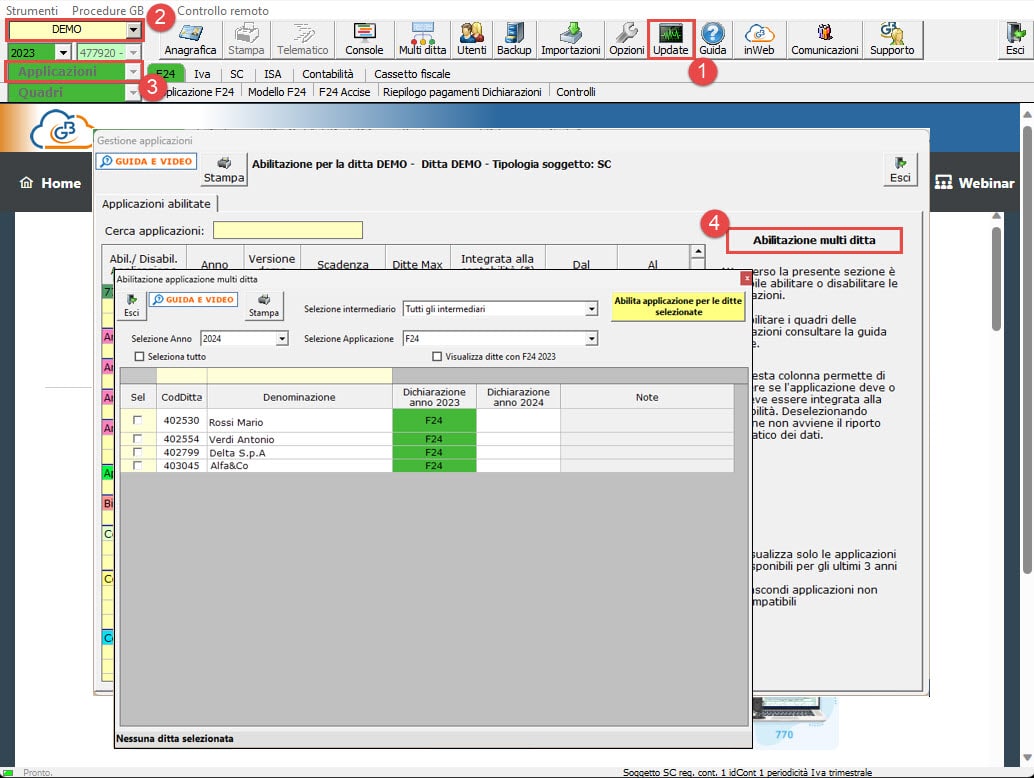Click the green F24 cell for Delta S.p.A
Image resolution: width=1034 pixels, height=778 pixels.
point(434,453)
